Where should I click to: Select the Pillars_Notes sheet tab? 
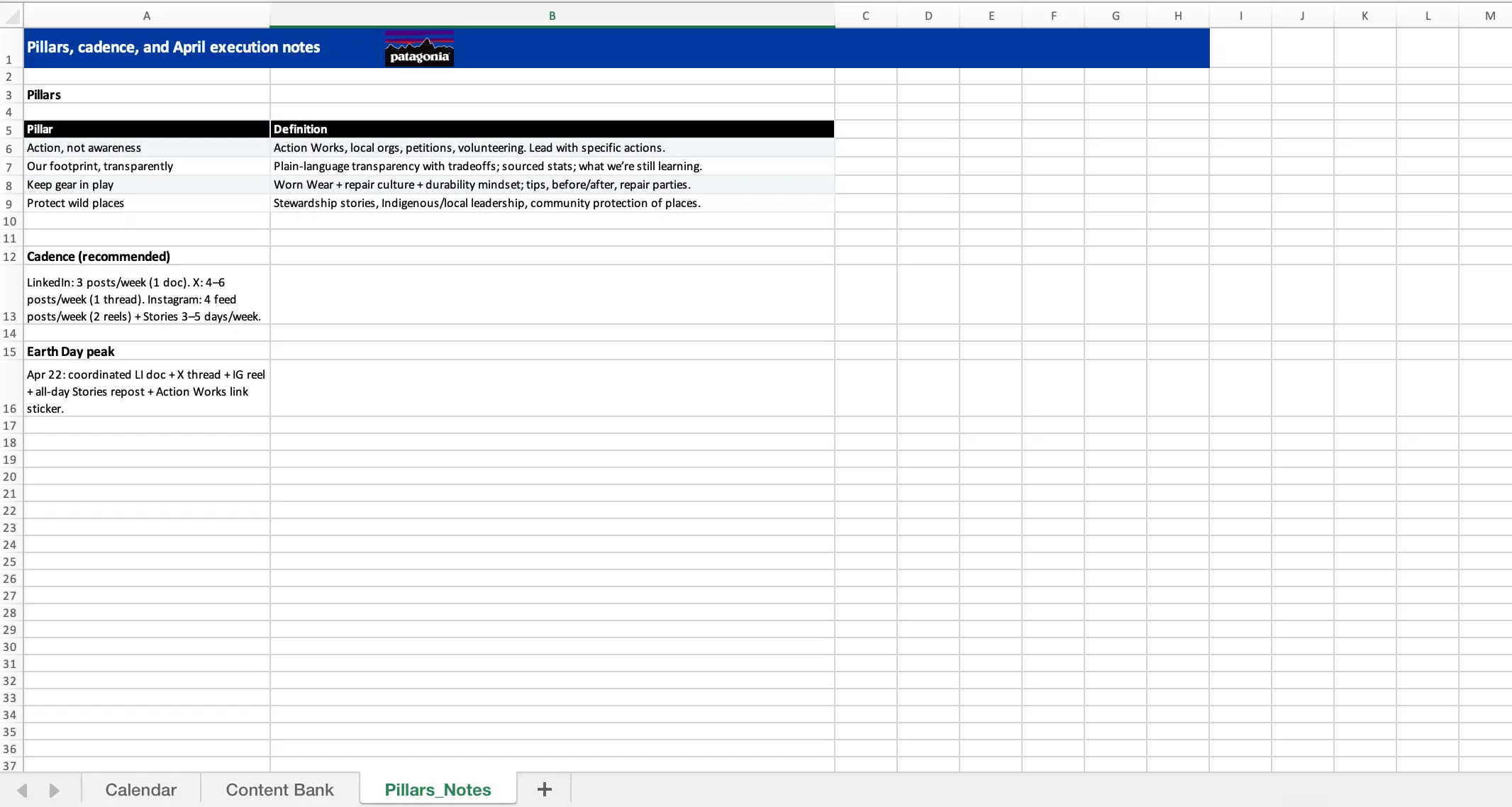pos(438,789)
